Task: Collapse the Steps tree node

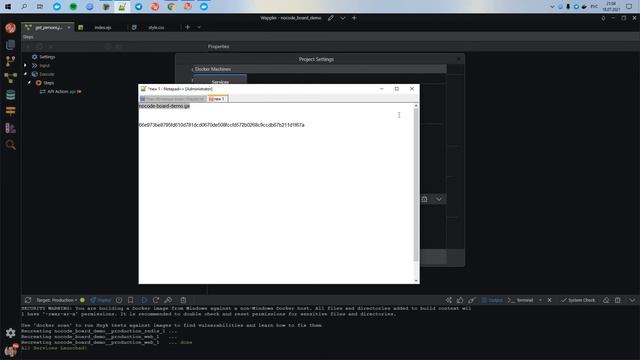Action: [29, 82]
